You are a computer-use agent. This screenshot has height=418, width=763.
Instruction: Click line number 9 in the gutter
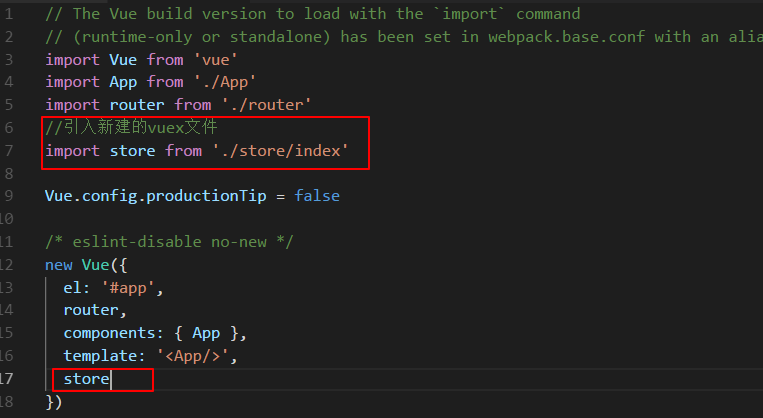[x=8, y=195]
